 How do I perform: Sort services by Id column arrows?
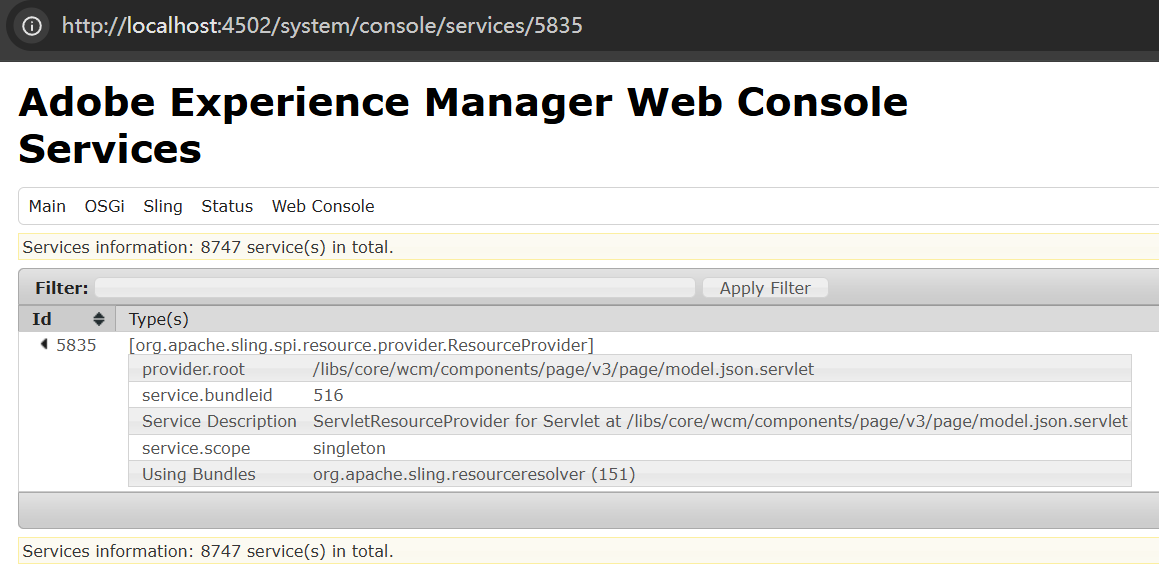99,319
